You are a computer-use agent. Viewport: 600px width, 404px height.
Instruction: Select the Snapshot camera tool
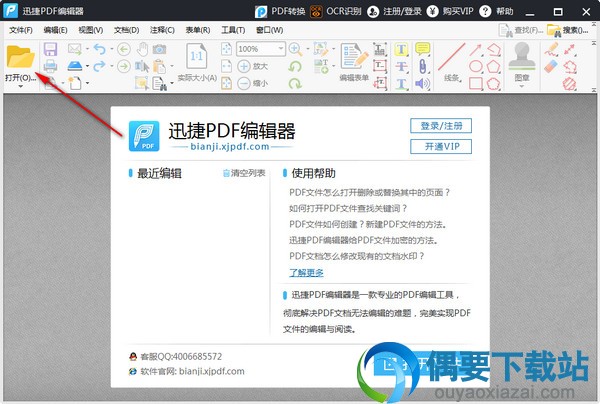[x=159, y=49]
